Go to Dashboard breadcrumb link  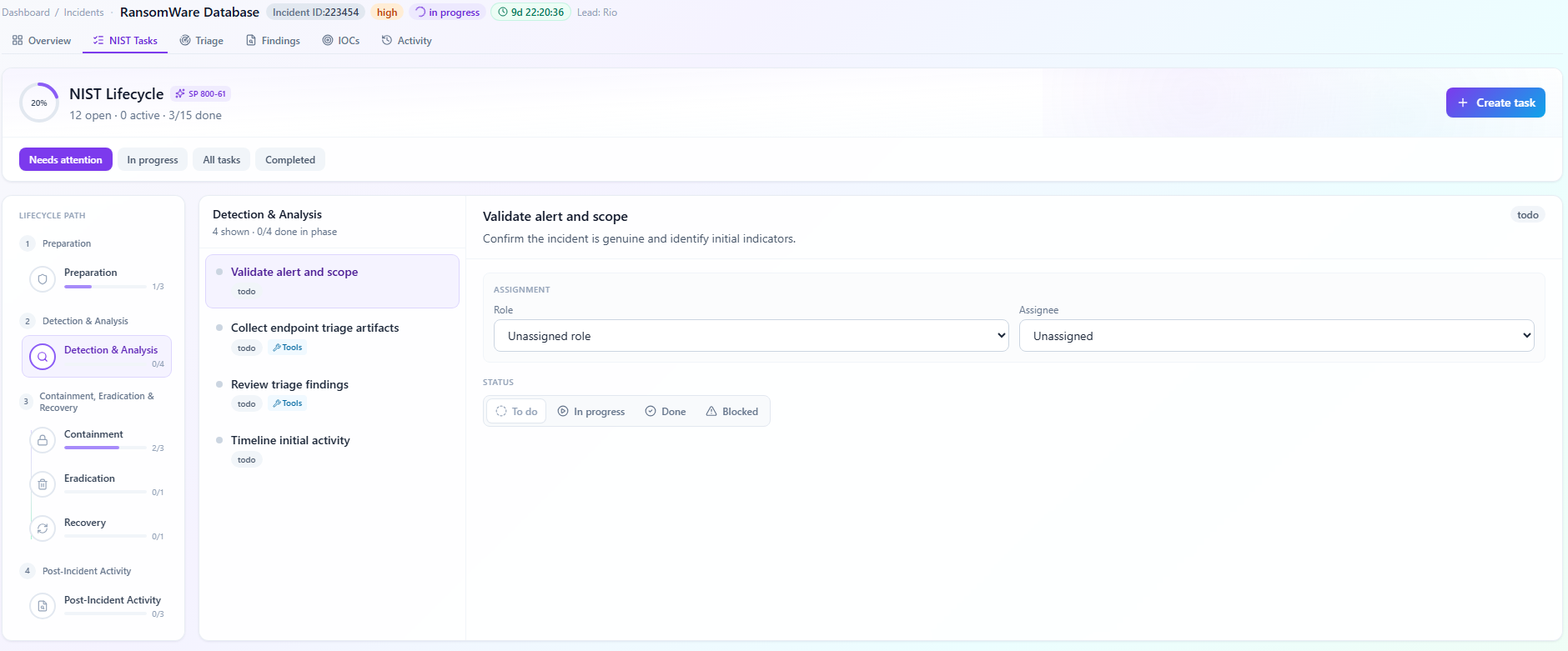26,13
